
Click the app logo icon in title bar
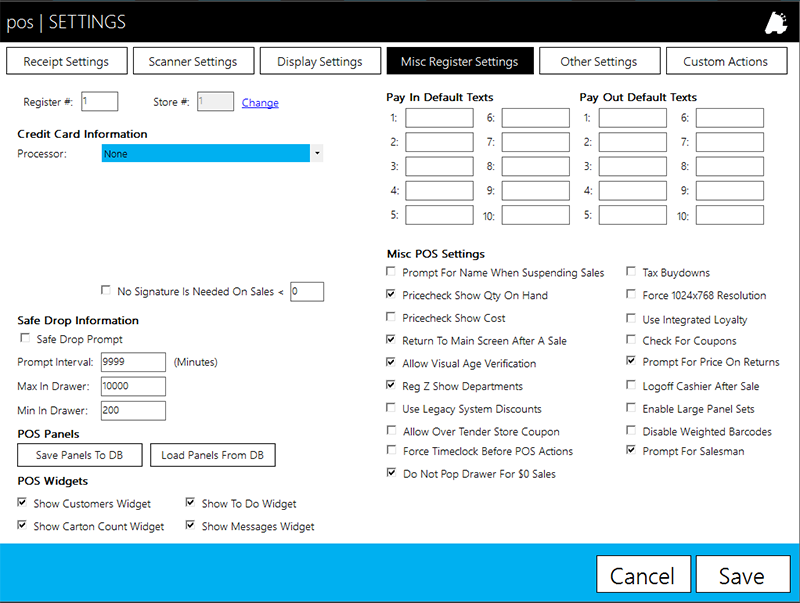(776, 22)
